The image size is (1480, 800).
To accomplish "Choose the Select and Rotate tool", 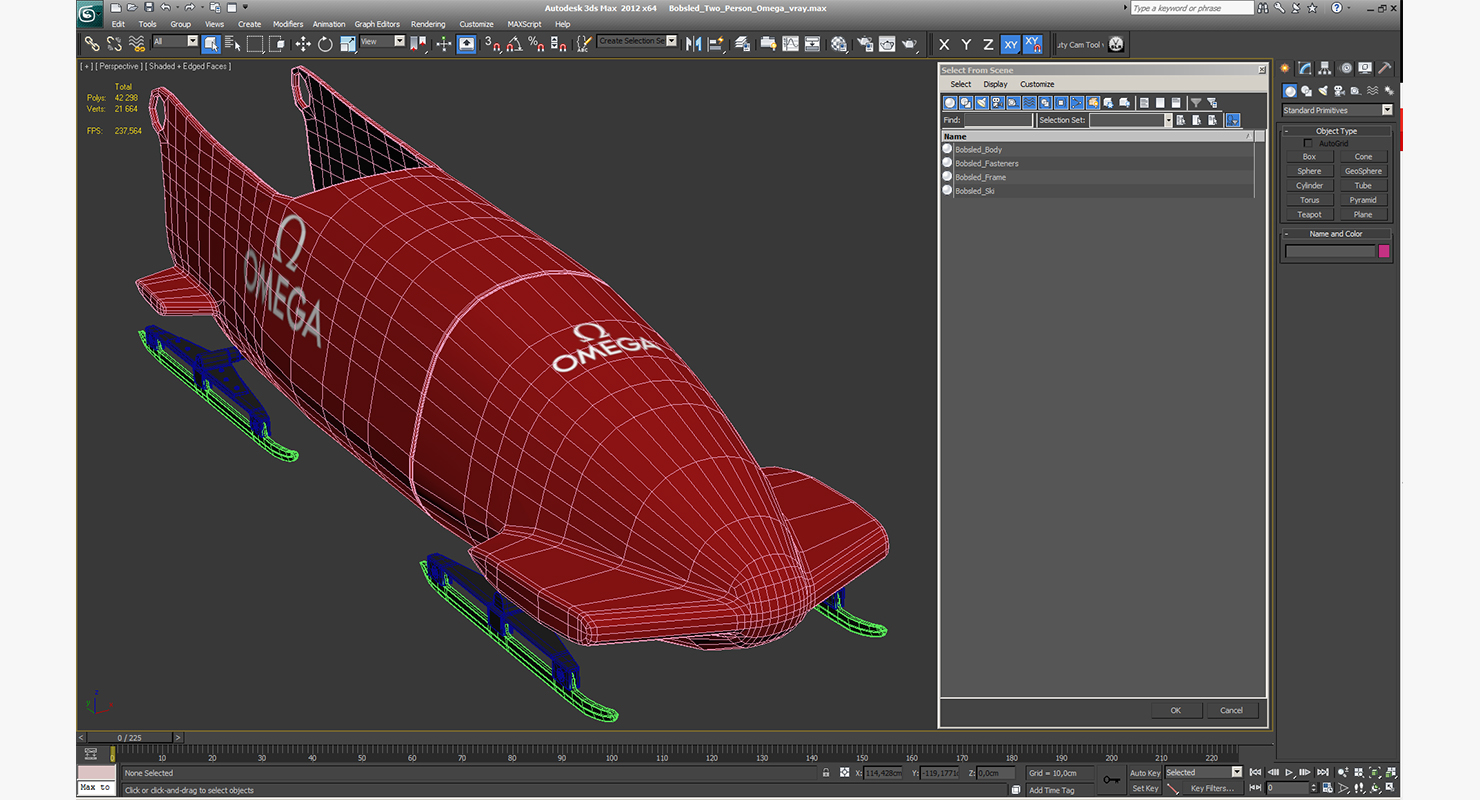I will tap(325, 44).
